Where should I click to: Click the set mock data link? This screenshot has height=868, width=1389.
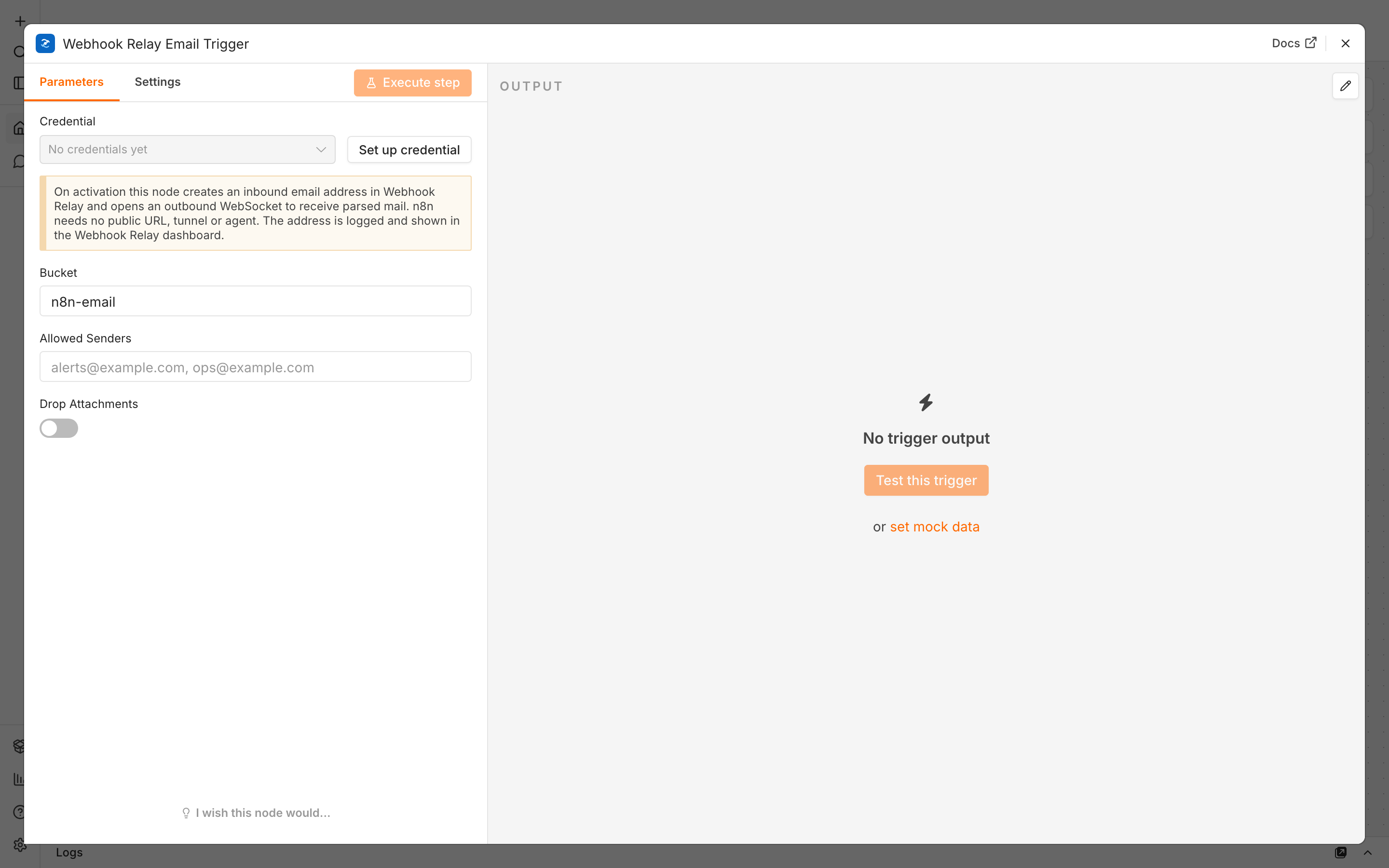click(x=934, y=527)
